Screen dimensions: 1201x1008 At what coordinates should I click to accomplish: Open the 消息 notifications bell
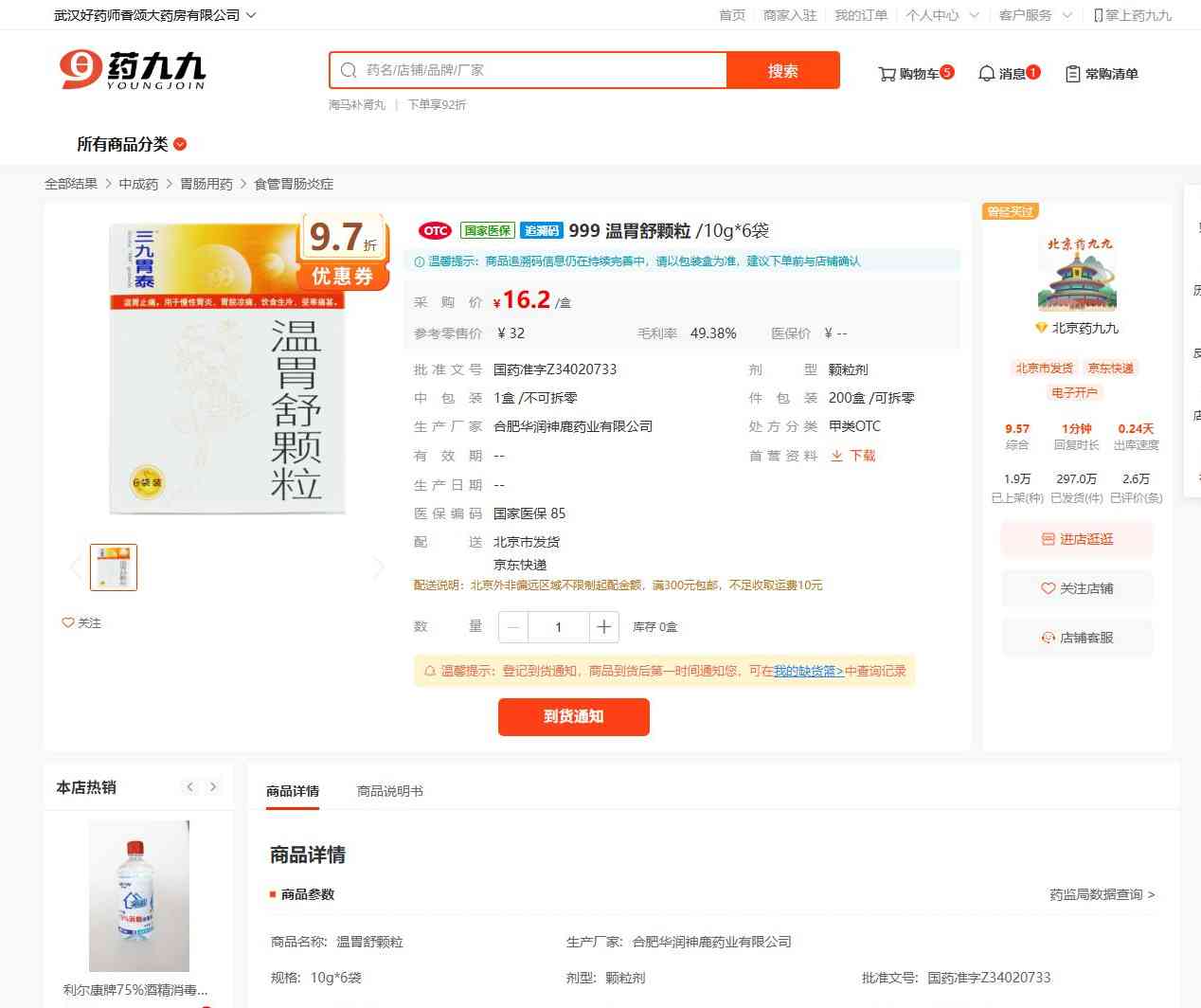click(1008, 73)
